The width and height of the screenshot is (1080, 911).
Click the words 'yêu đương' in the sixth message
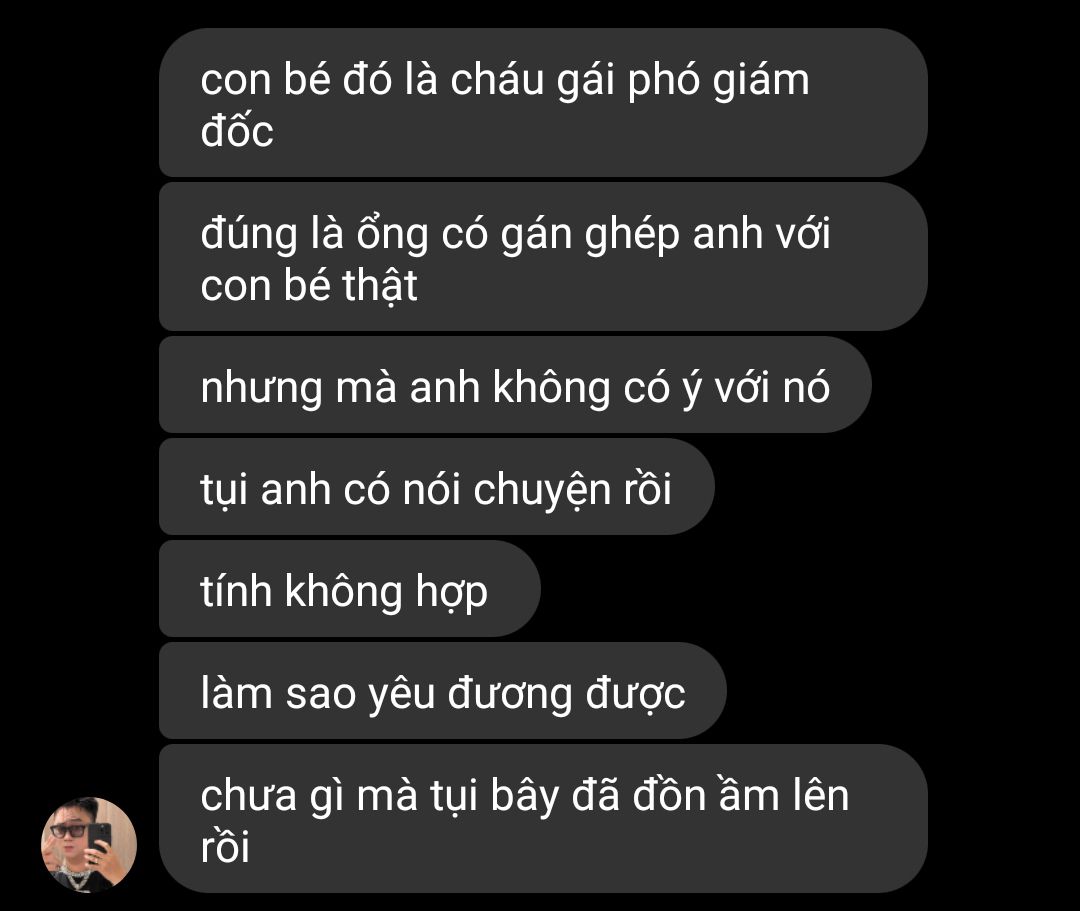470,693
